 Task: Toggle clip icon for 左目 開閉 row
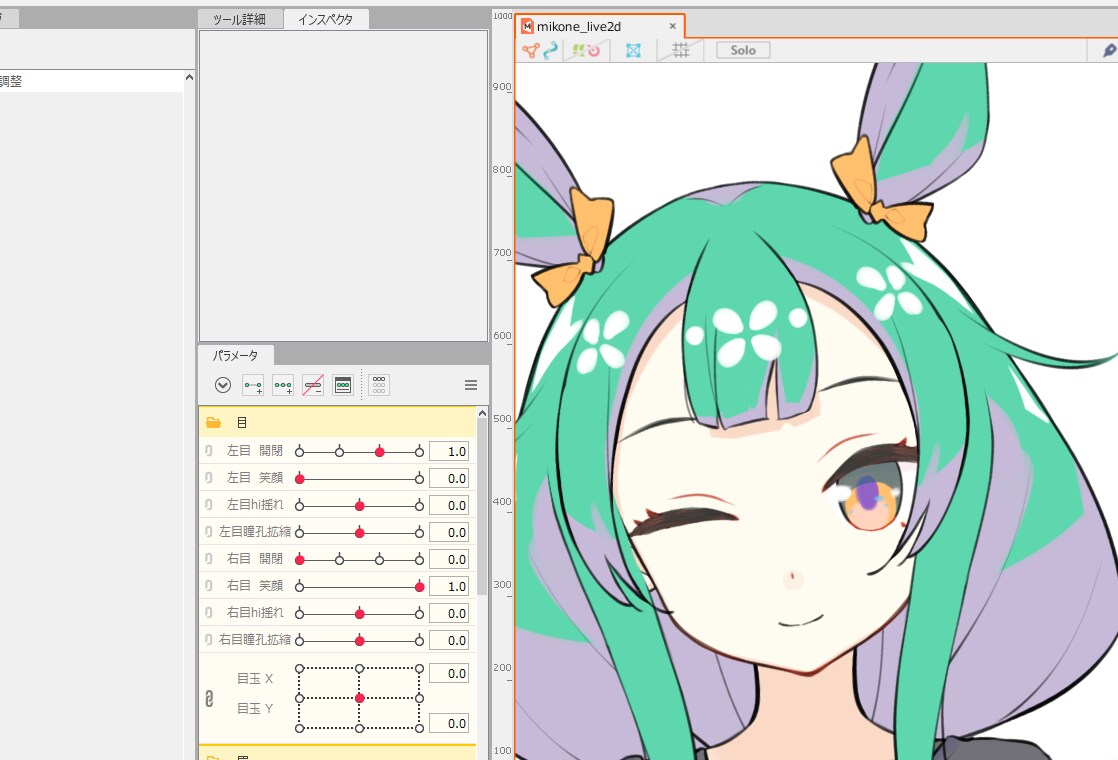[209, 451]
